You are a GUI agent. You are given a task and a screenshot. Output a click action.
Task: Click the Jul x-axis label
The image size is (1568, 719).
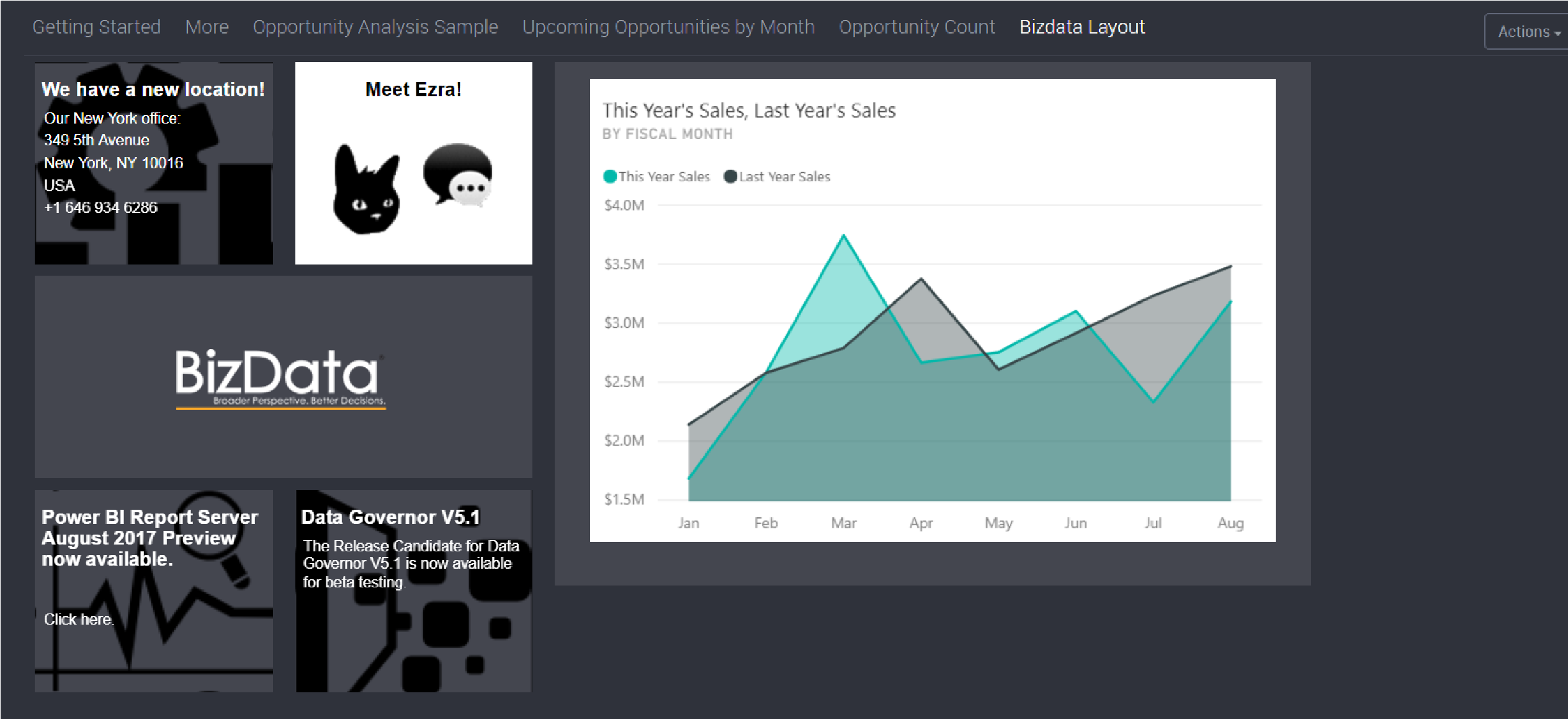(x=1154, y=523)
